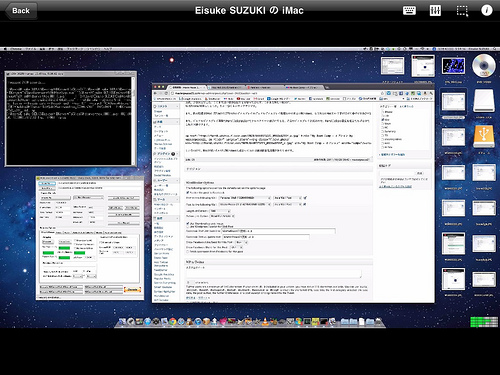500x375 pixels.
Task: Open the on-screen keyboard icon
Action: pyautogui.click(x=409, y=11)
